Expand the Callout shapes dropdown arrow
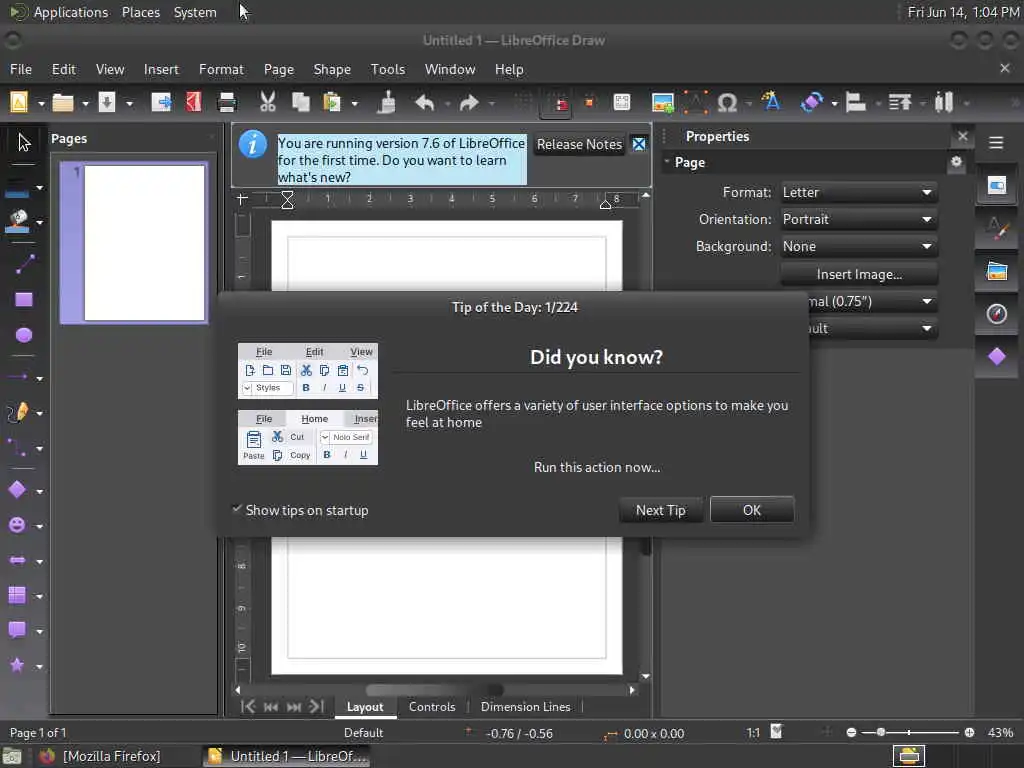The height and width of the screenshot is (768, 1024). click(39, 632)
